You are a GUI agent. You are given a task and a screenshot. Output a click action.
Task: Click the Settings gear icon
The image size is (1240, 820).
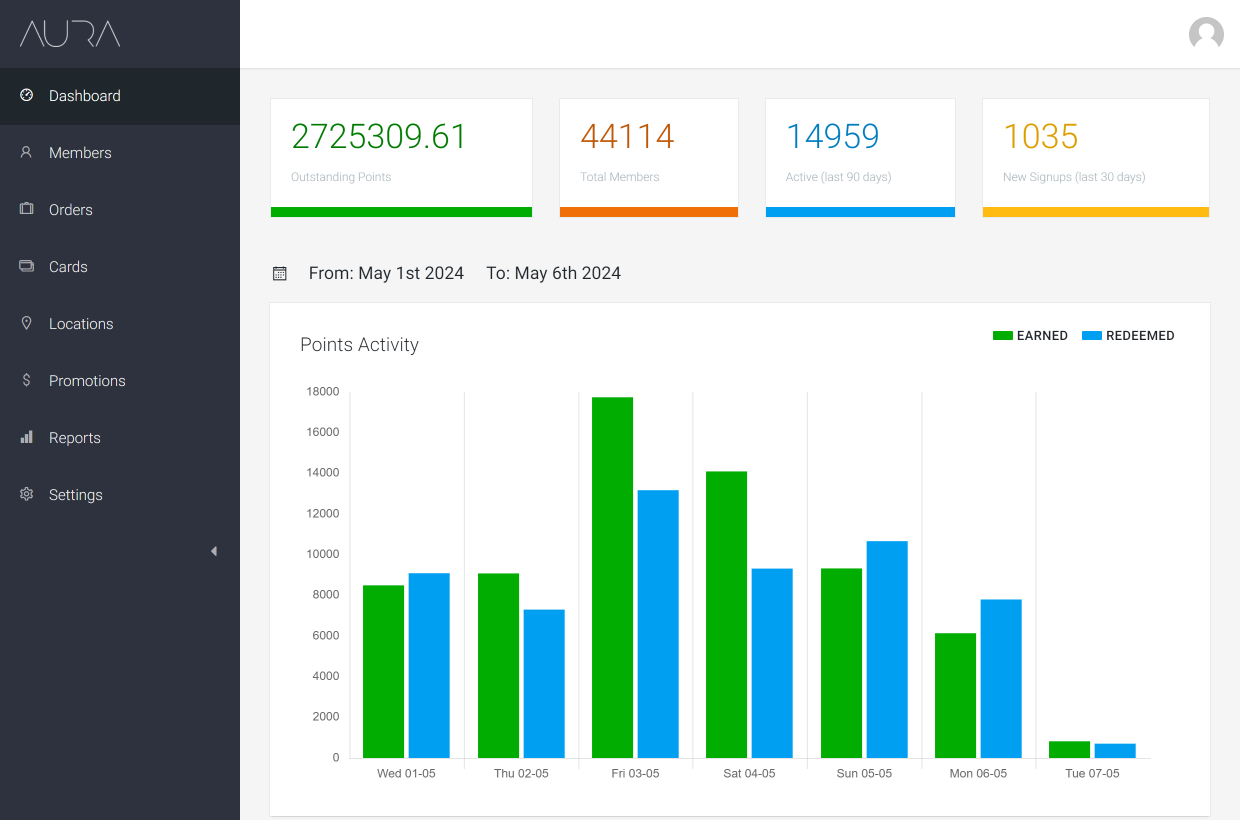click(27, 494)
